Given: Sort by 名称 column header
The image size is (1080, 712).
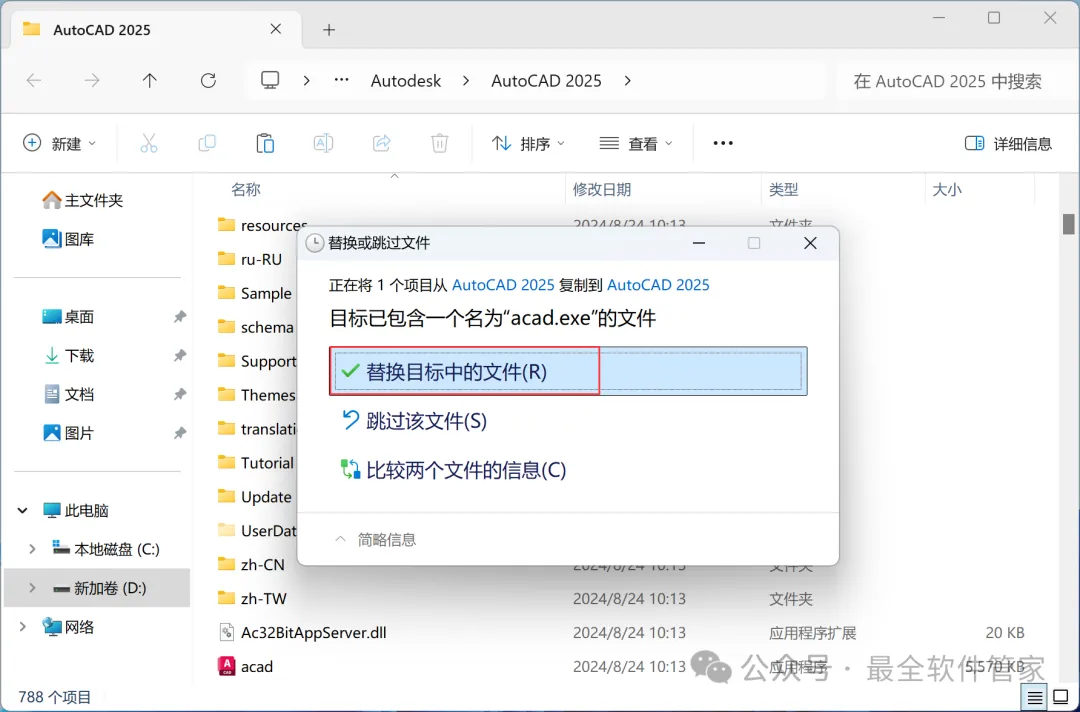Looking at the screenshot, I should click(246, 189).
